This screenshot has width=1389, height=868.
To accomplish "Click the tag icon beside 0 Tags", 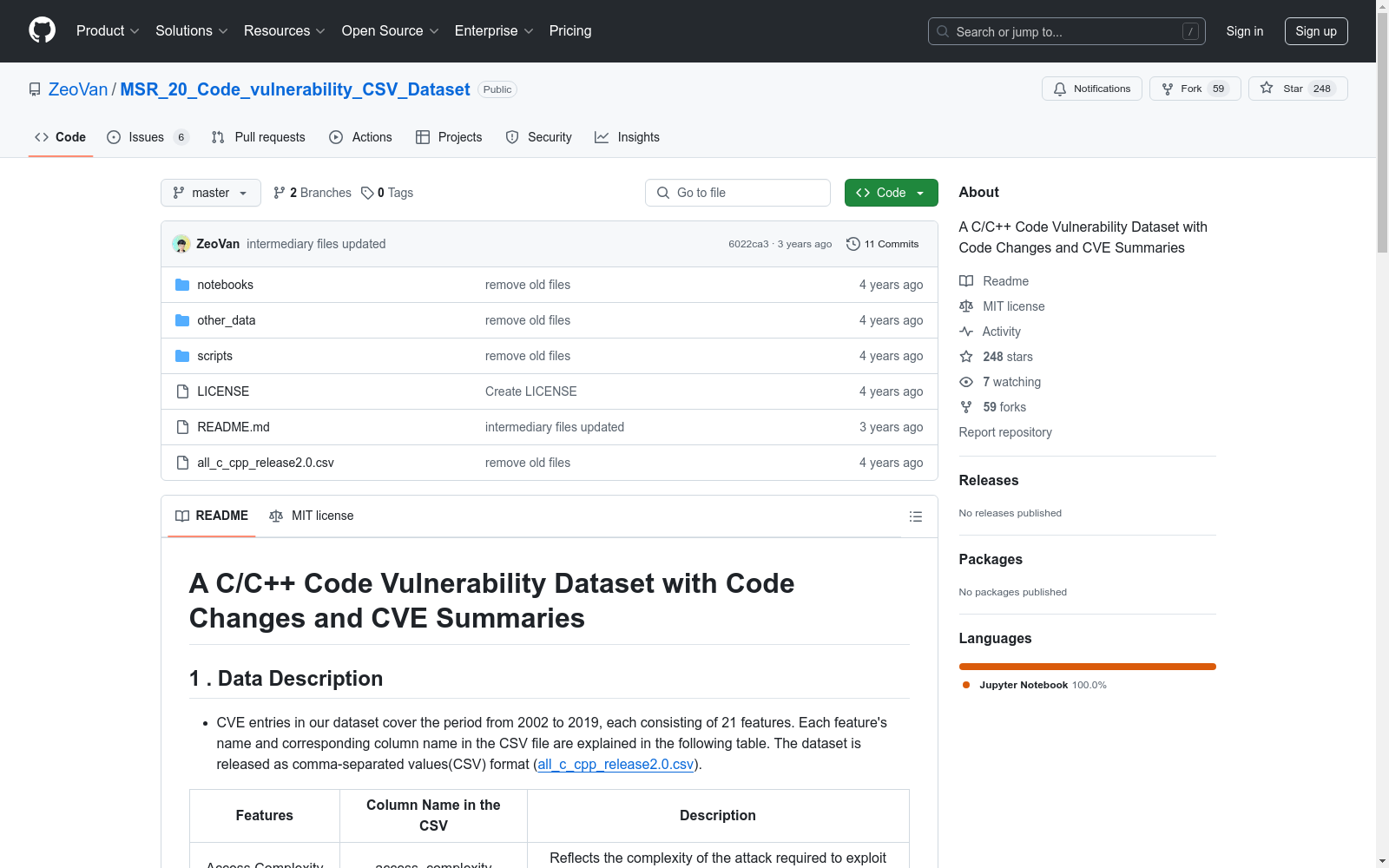I will [x=367, y=193].
